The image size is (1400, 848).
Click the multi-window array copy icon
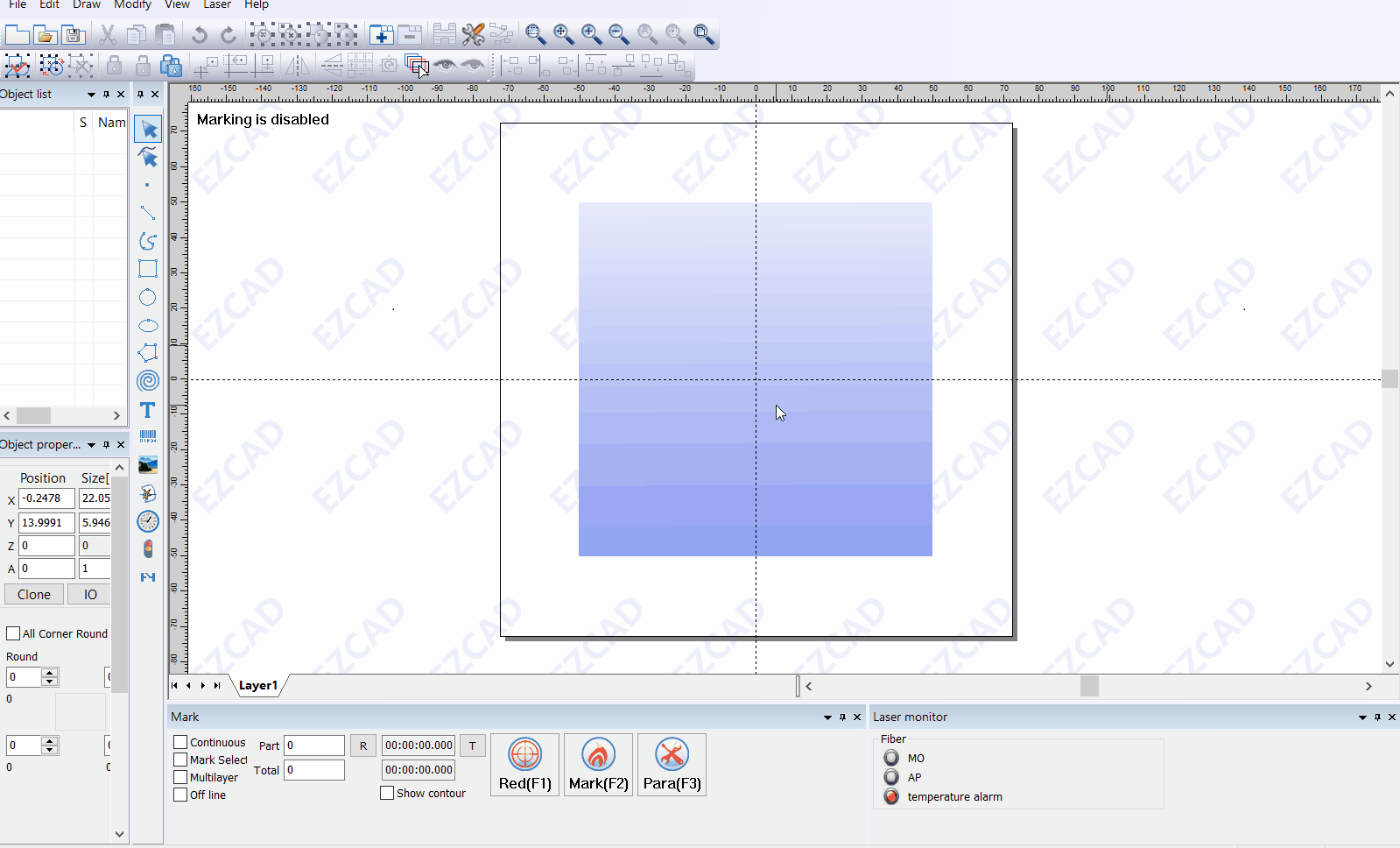click(x=416, y=66)
